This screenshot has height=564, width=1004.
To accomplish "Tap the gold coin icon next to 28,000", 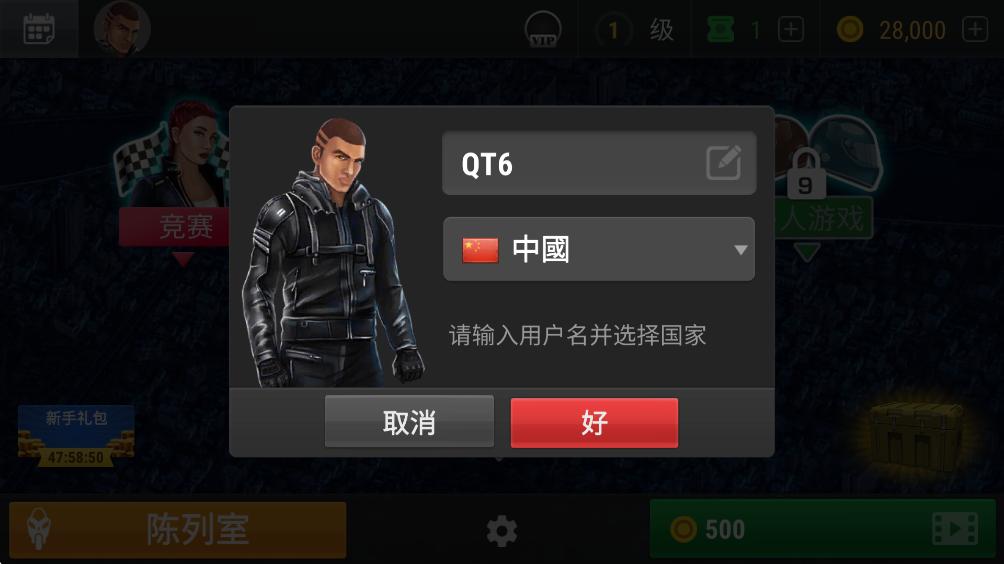I will click(x=850, y=29).
